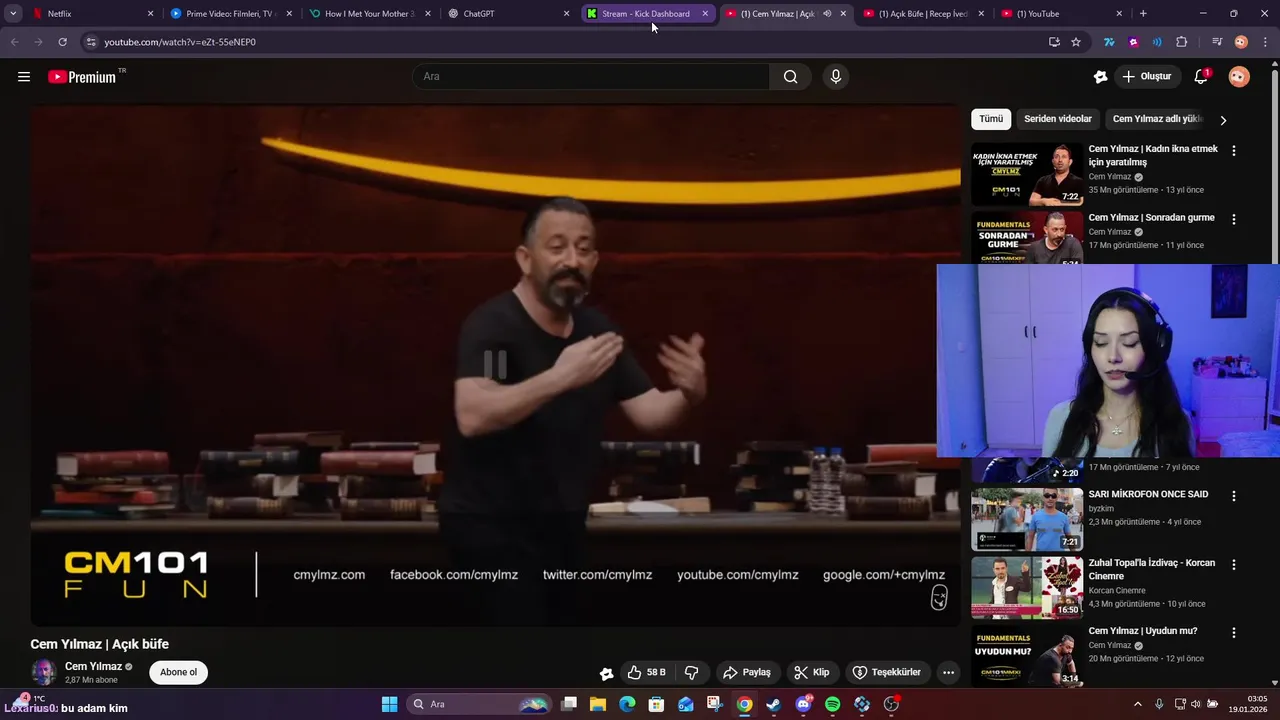This screenshot has height=720, width=1280.
Task: Open options for SARI MİKROFON ONCE SAID
Action: tap(1233, 496)
